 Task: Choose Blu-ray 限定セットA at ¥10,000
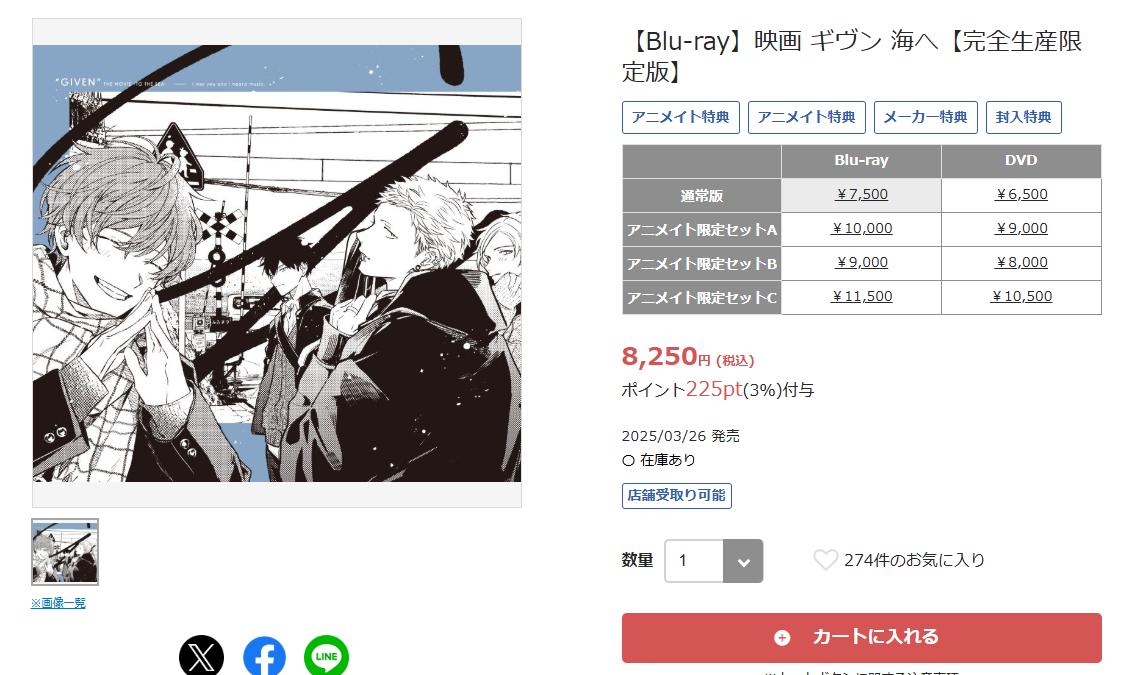coord(862,229)
